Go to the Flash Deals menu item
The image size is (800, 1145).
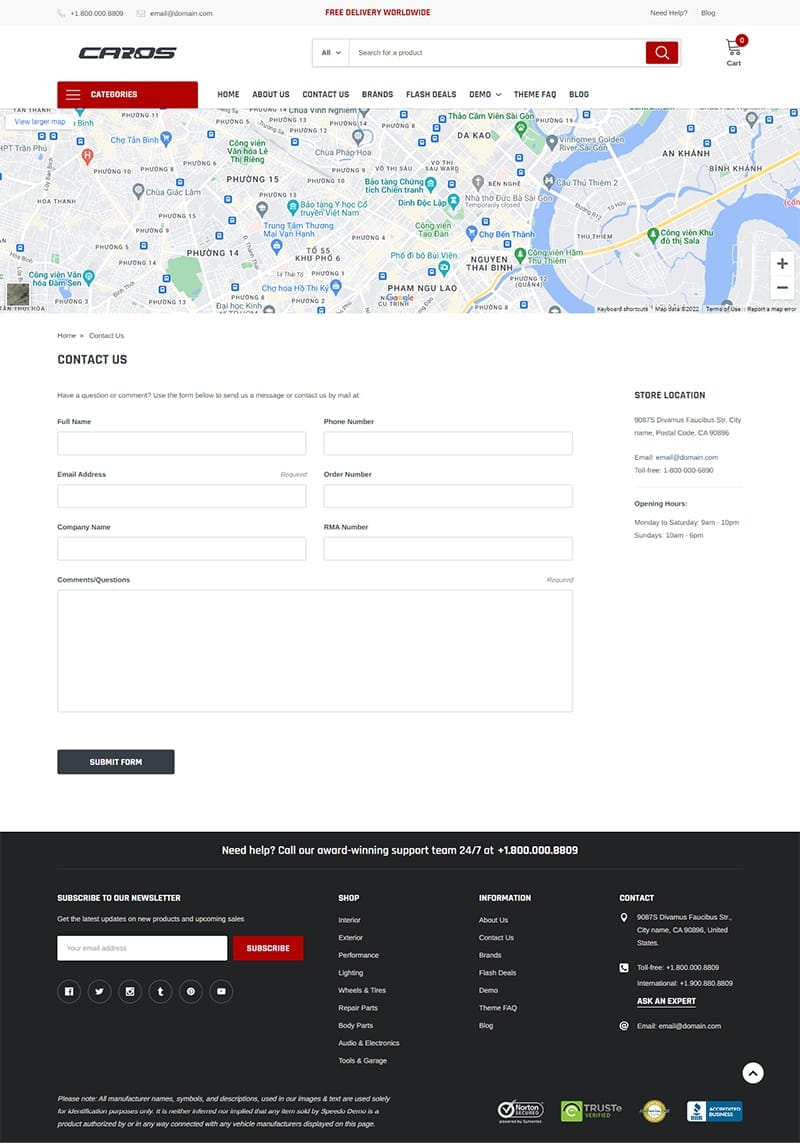pyautogui.click(x=431, y=95)
